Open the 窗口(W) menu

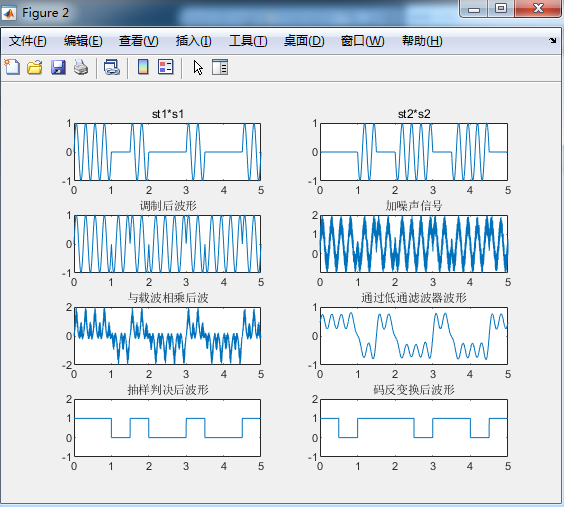[363, 41]
